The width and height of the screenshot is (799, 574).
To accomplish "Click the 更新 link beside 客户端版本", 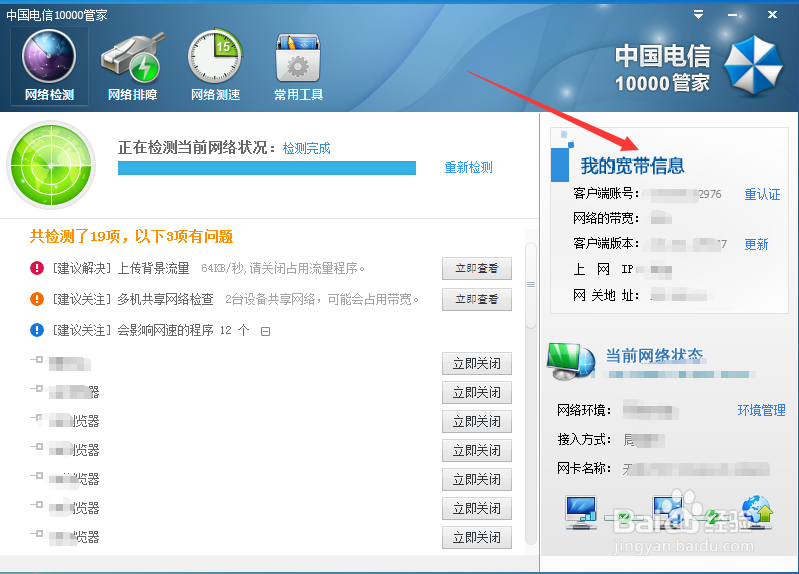I will [x=756, y=244].
